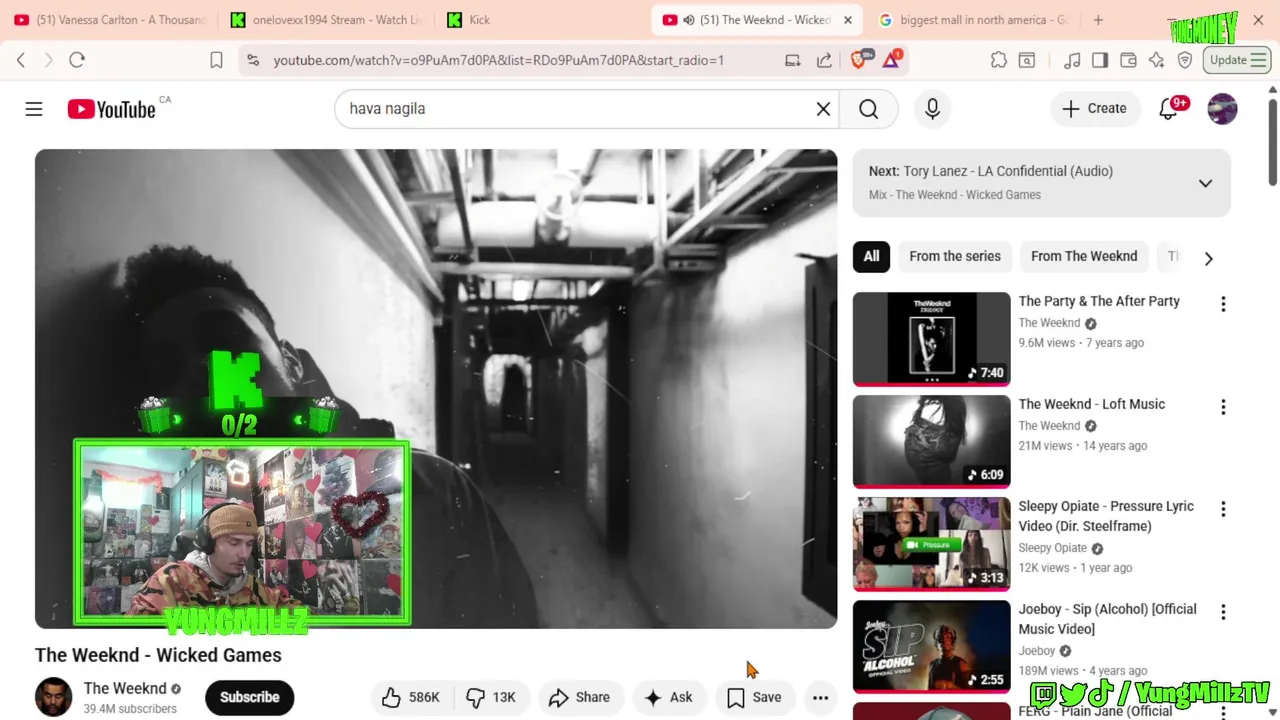This screenshot has width=1280, height=720.
Task: Open the YouTube hamburger guide menu
Action: pyautogui.click(x=34, y=109)
